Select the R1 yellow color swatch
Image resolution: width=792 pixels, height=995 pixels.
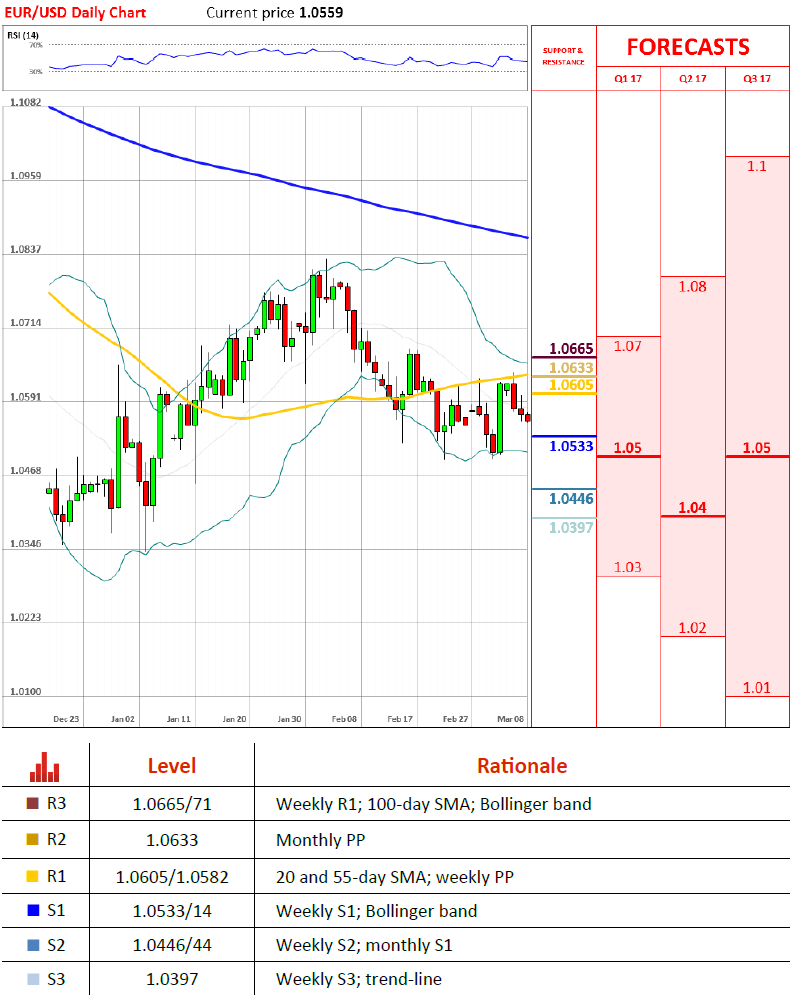pos(32,876)
